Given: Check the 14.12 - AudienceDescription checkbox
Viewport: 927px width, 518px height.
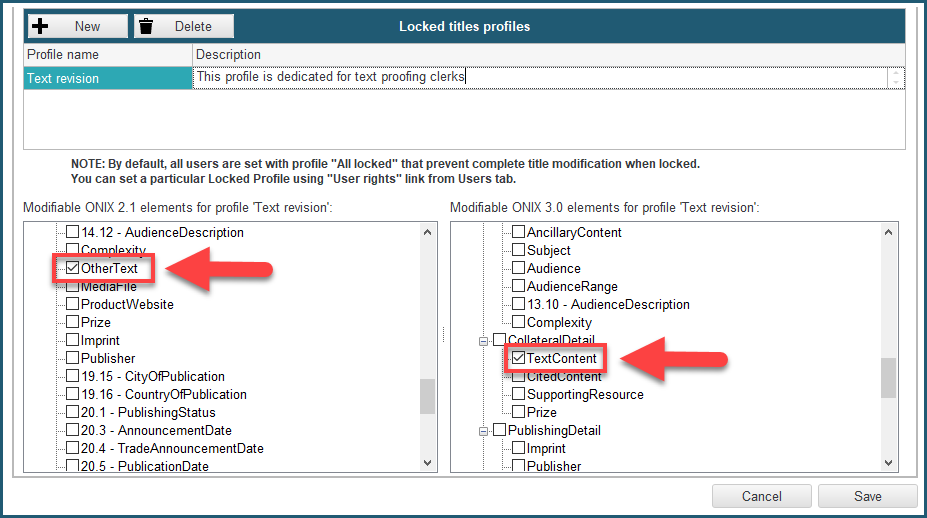Looking at the screenshot, I should point(72,232).
